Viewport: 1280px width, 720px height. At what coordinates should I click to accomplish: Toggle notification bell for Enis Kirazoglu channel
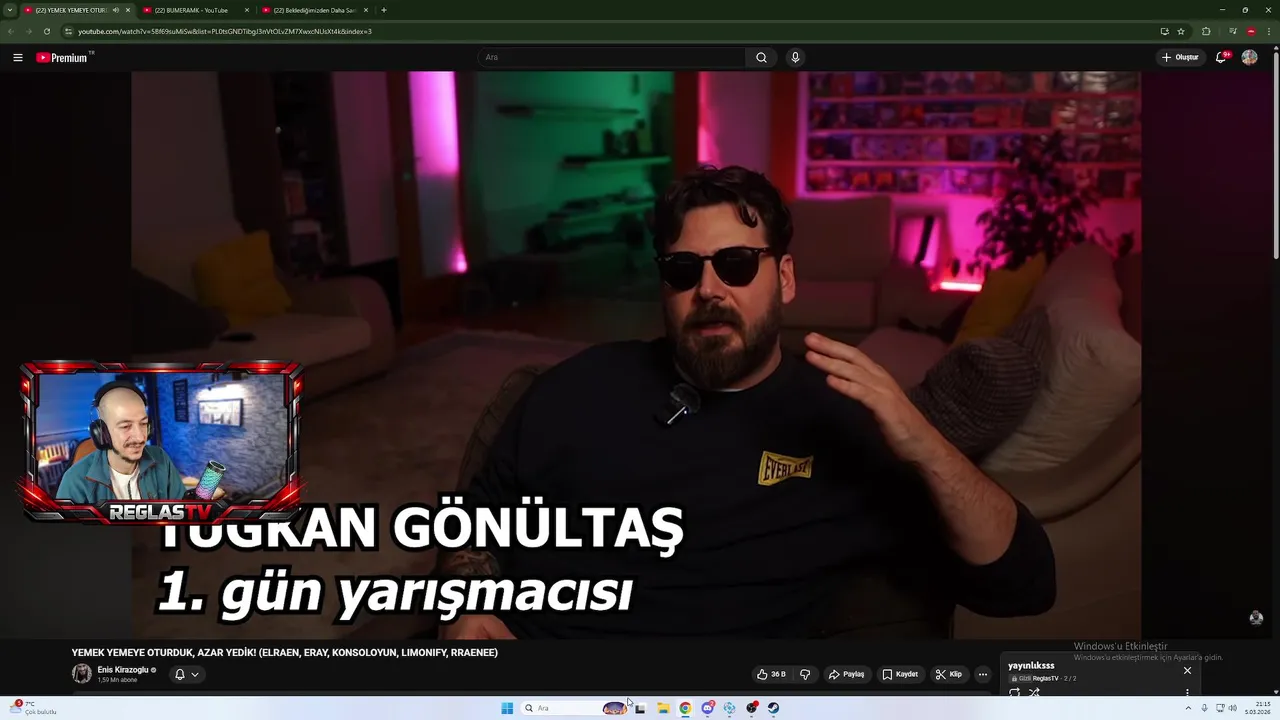click(186, 674)
